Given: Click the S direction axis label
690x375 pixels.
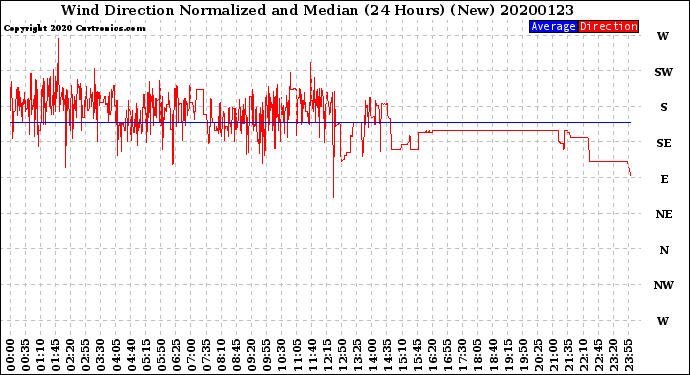Looking at the screenshot, I should [x=663, y=107].
